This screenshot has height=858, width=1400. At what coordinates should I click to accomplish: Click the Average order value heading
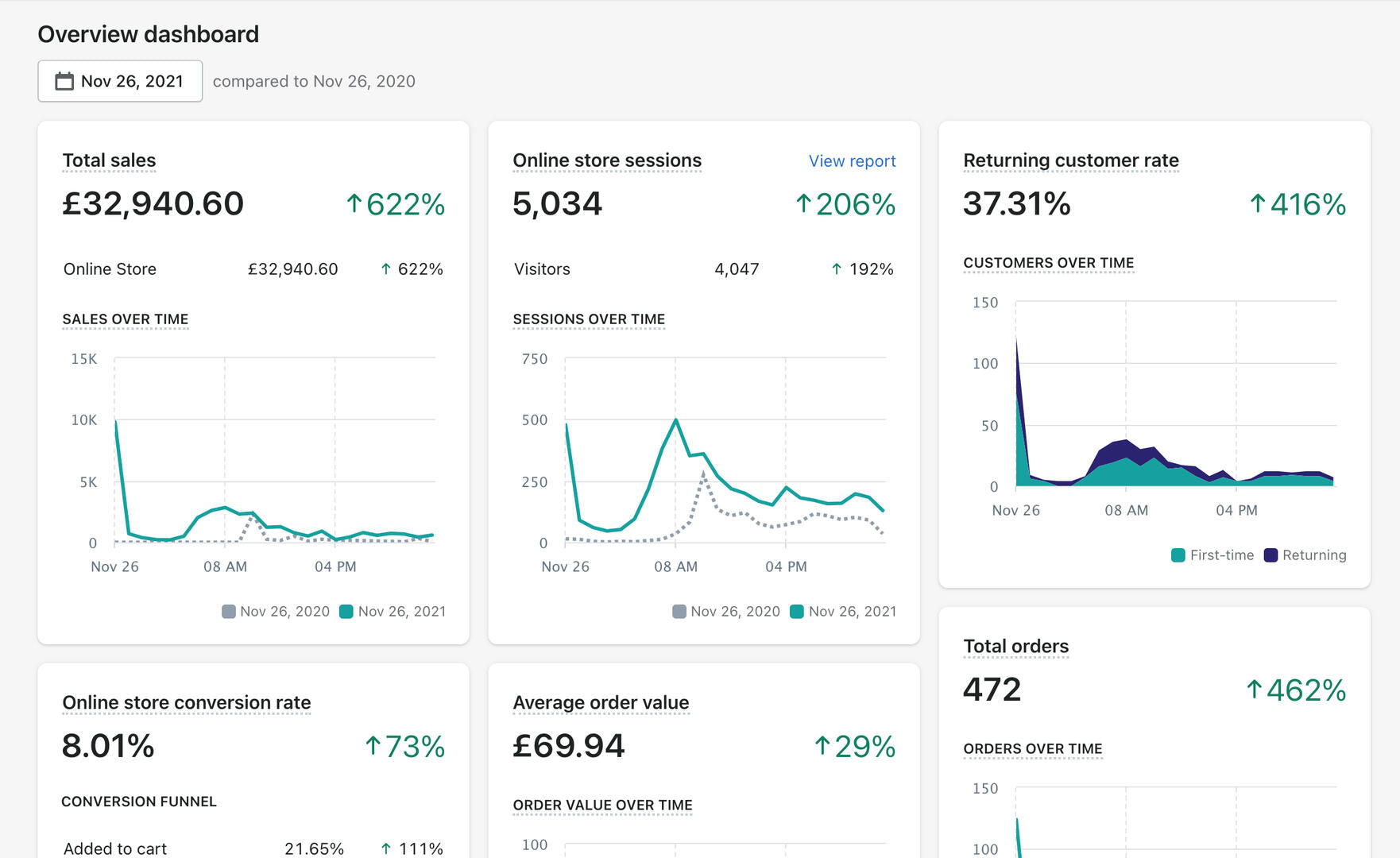[601, 703]
